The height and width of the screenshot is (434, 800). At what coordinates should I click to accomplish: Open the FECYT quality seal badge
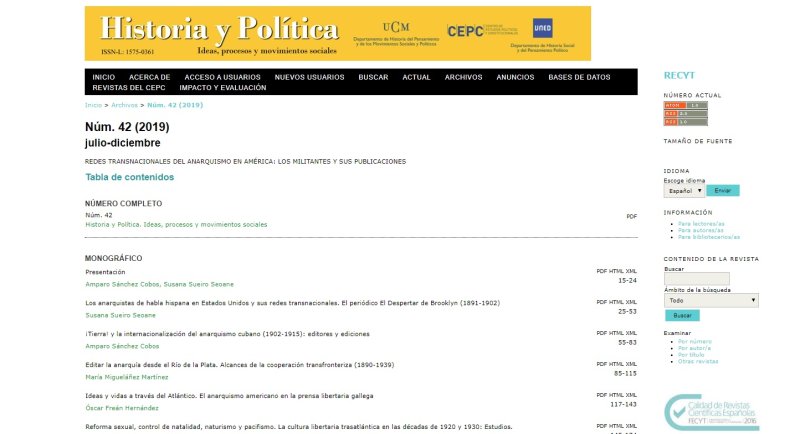(x=712, y=412)
